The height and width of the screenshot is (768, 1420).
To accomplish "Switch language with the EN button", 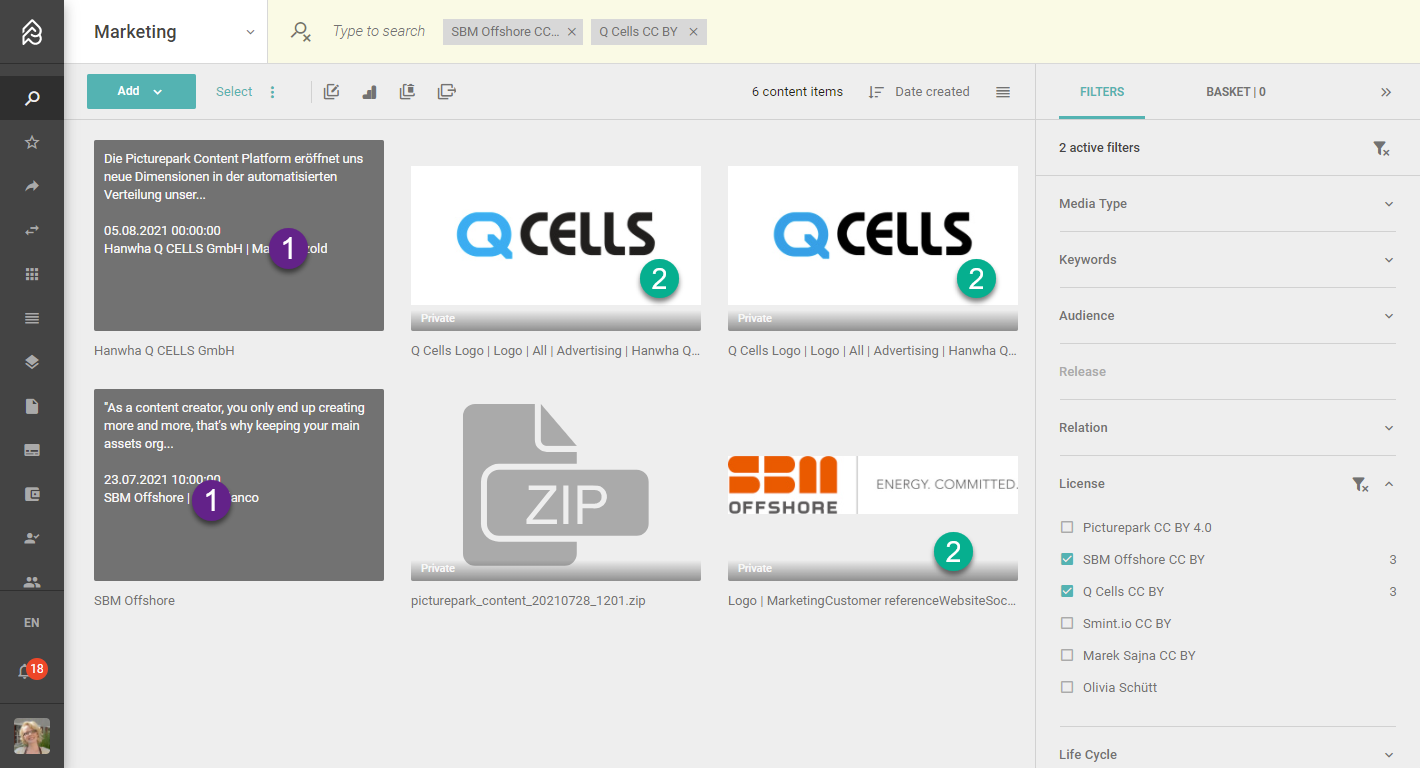I will click(x=32, y=623).
